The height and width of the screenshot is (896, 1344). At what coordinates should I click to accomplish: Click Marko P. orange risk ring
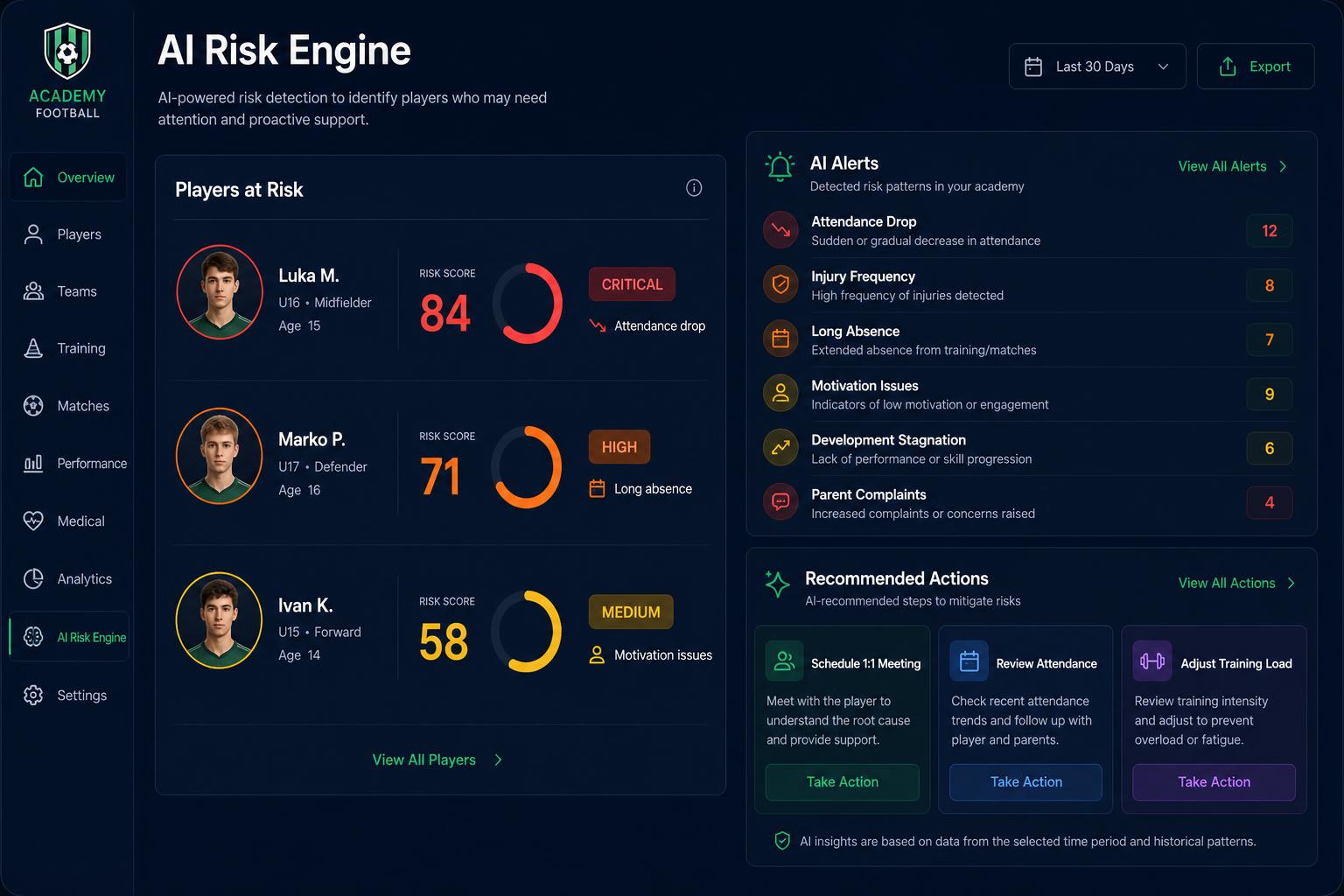527,467
